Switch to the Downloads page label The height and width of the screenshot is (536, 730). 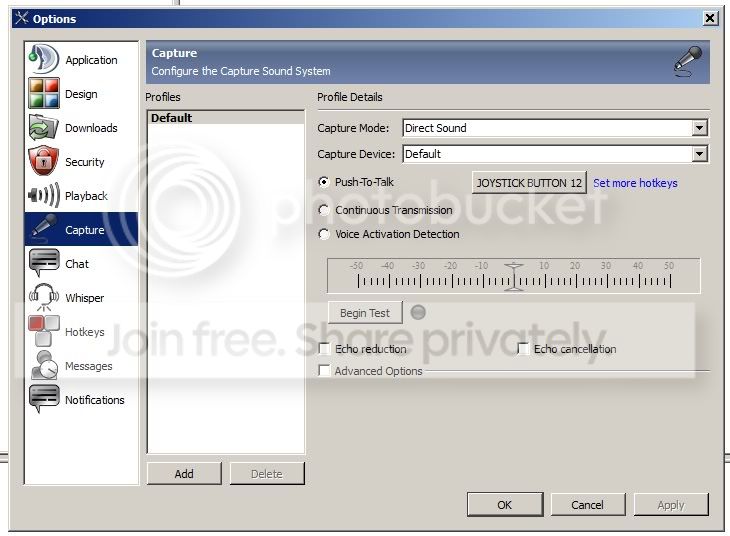[91, 128]
